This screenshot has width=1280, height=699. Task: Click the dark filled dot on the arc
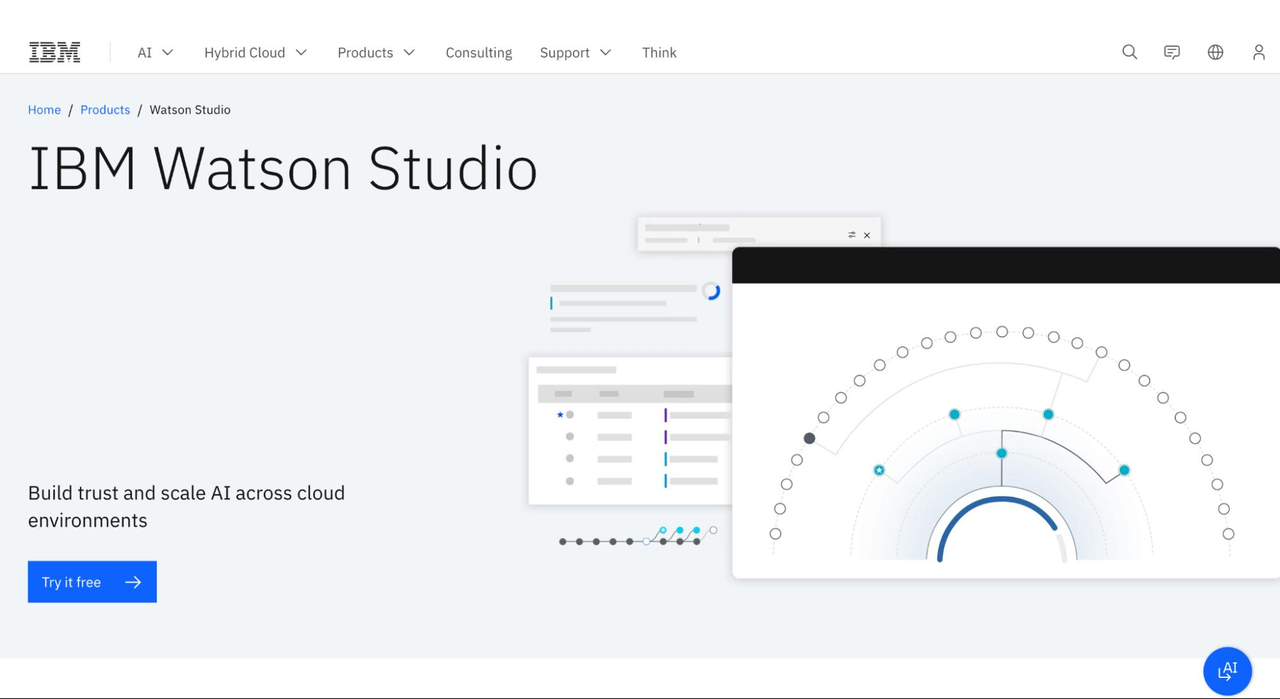click(809, 438)
